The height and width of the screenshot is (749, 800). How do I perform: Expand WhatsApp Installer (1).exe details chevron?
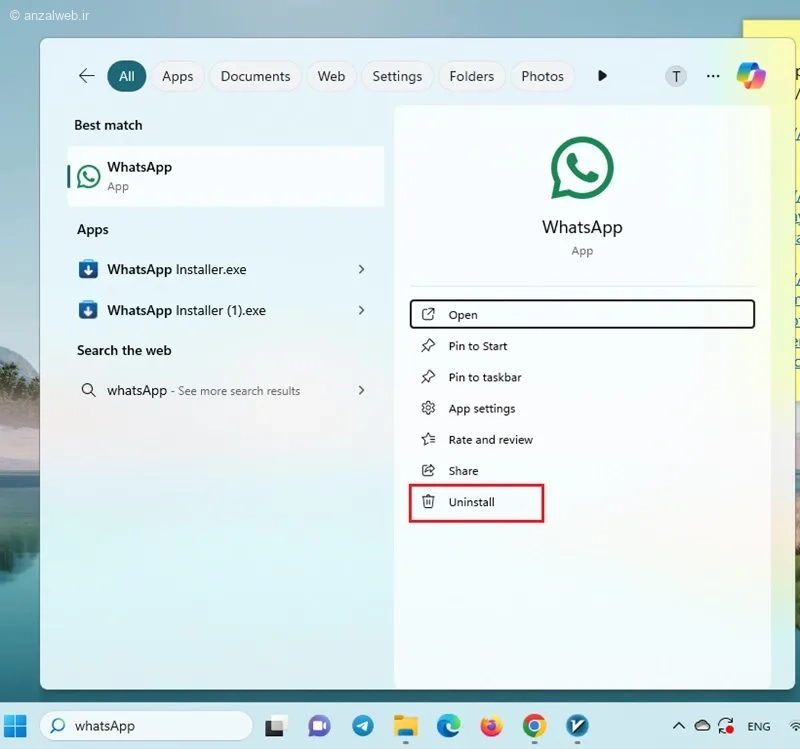pyautogui.click(x=361, y=310)
